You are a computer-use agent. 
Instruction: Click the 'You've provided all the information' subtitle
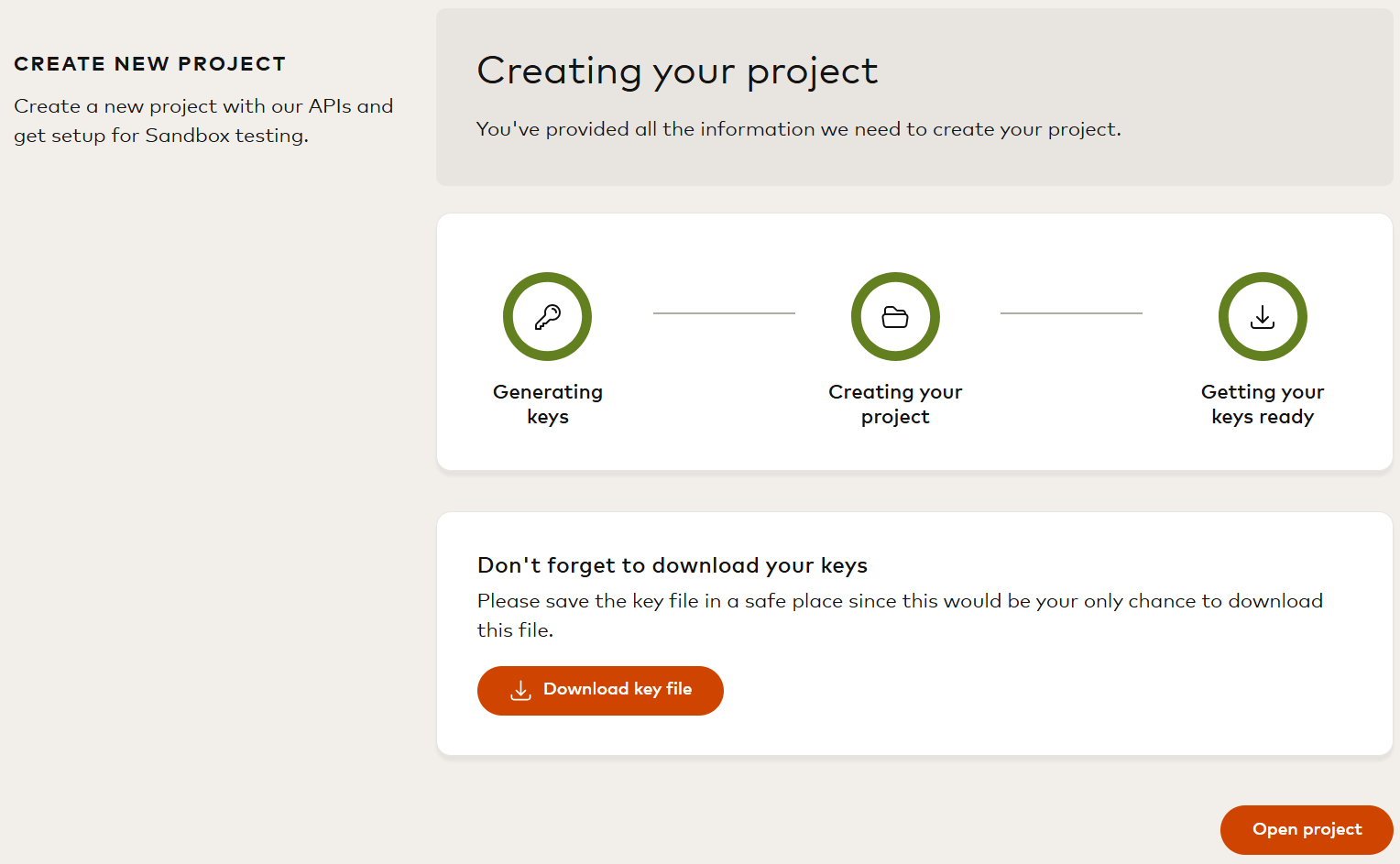tap(798, 129)
